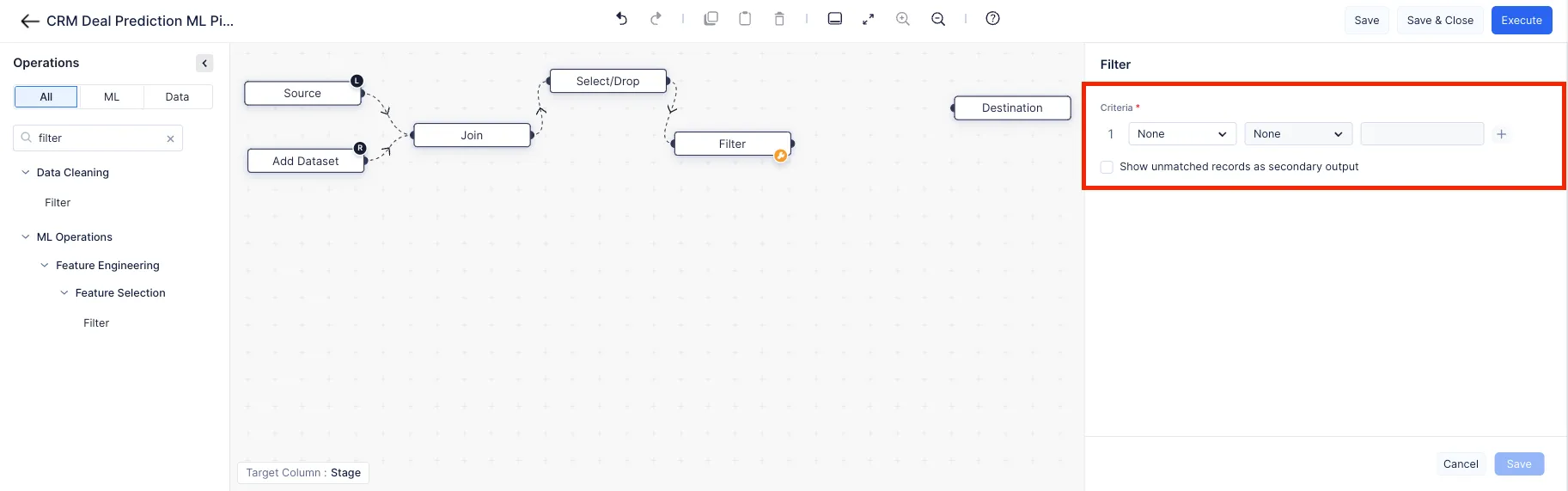Toggle the bottom panel layout icon

pos(834,19)
